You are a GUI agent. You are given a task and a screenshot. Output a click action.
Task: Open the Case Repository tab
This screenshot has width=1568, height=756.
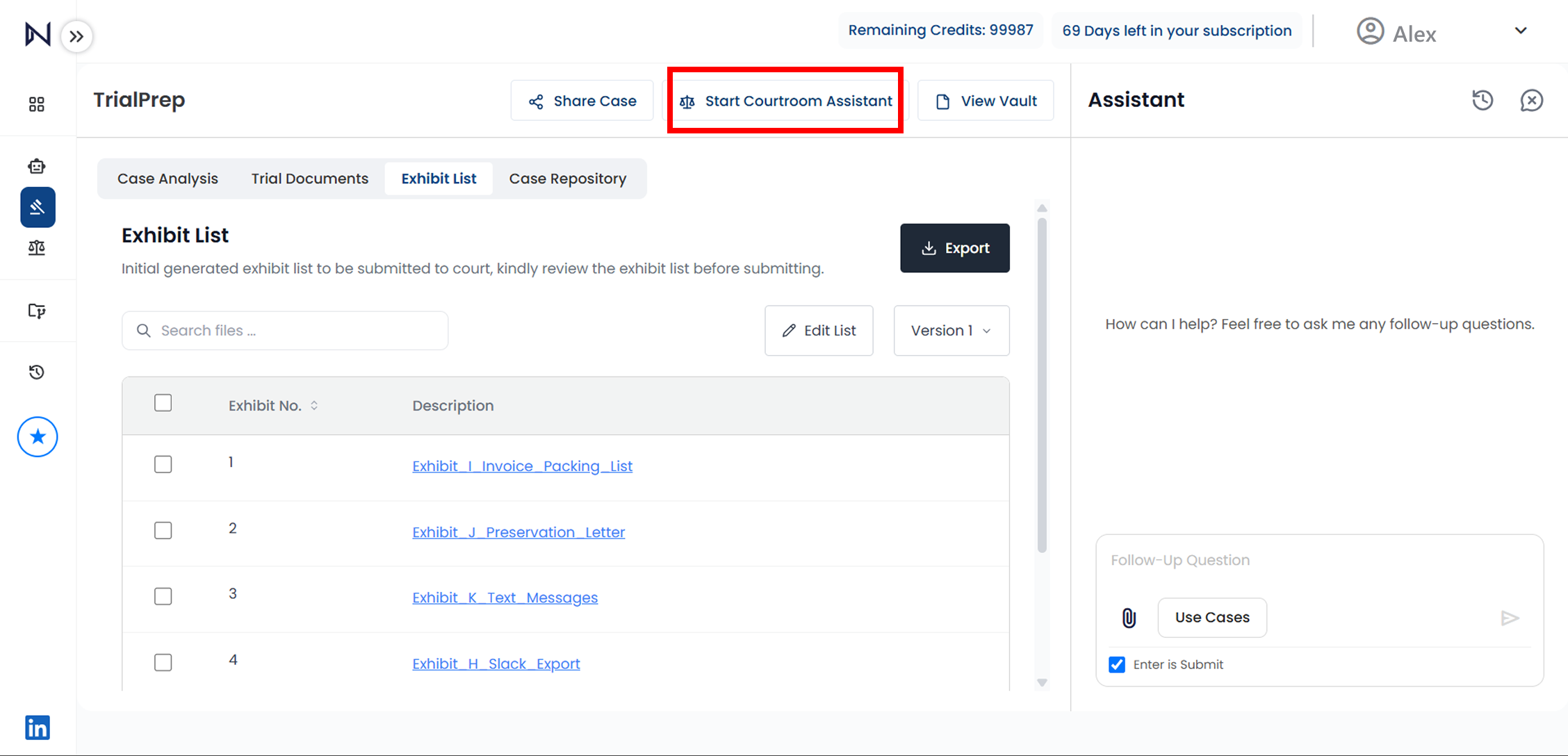coord(567,179)
